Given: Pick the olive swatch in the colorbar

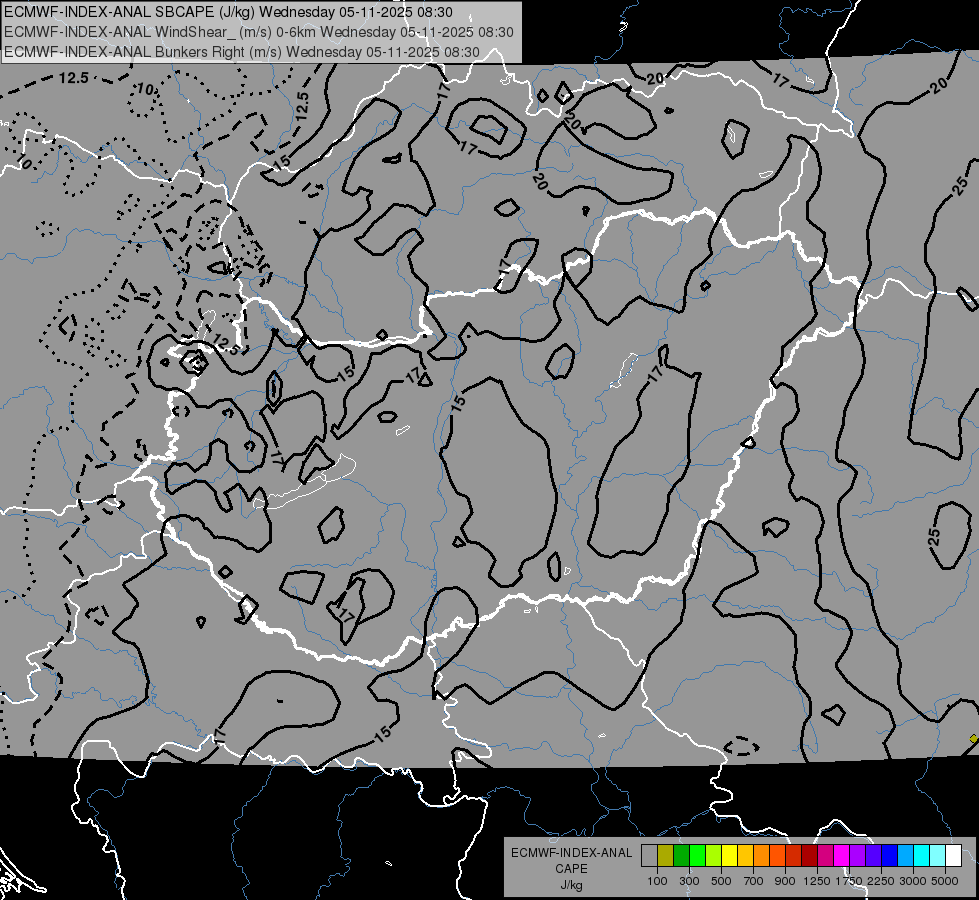Looking at the screenshot, I should [665, 855].
